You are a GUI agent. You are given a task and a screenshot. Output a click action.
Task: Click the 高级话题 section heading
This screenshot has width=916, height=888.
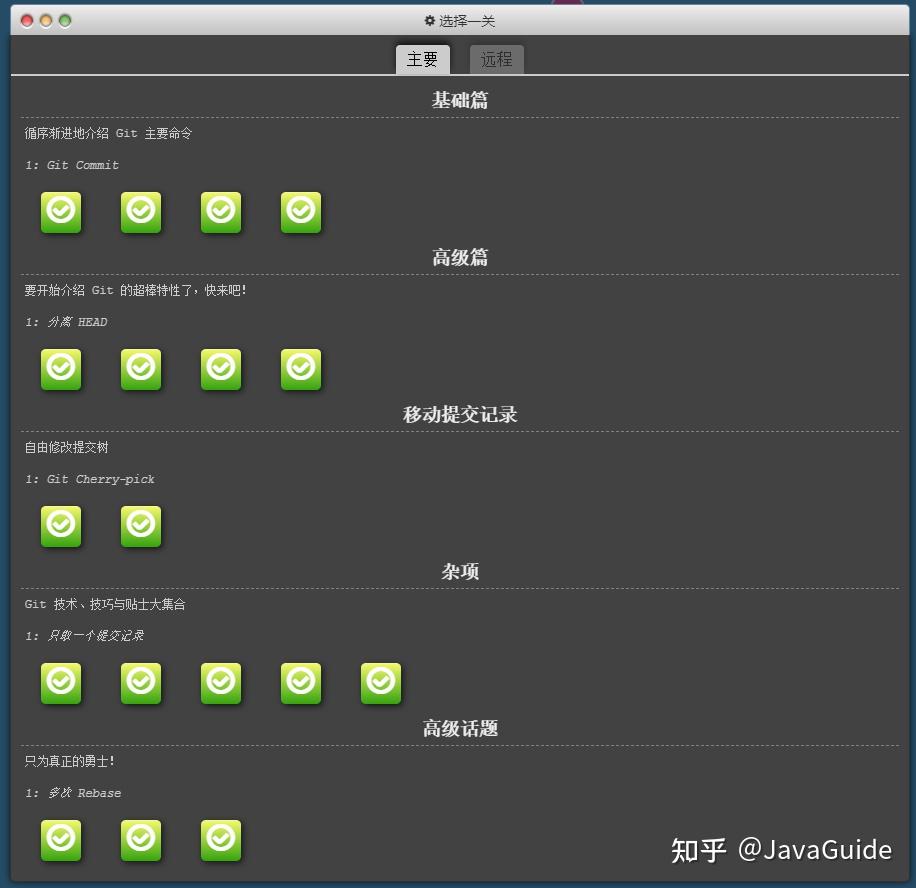460,729
